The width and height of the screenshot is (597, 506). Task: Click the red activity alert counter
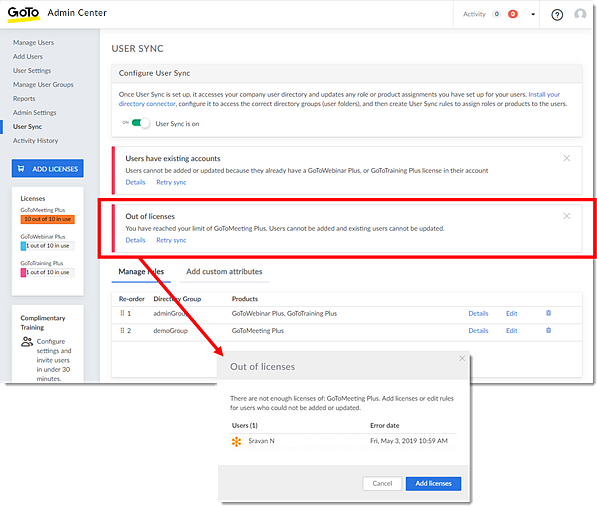pyautogui.click(x=513, y=14)
